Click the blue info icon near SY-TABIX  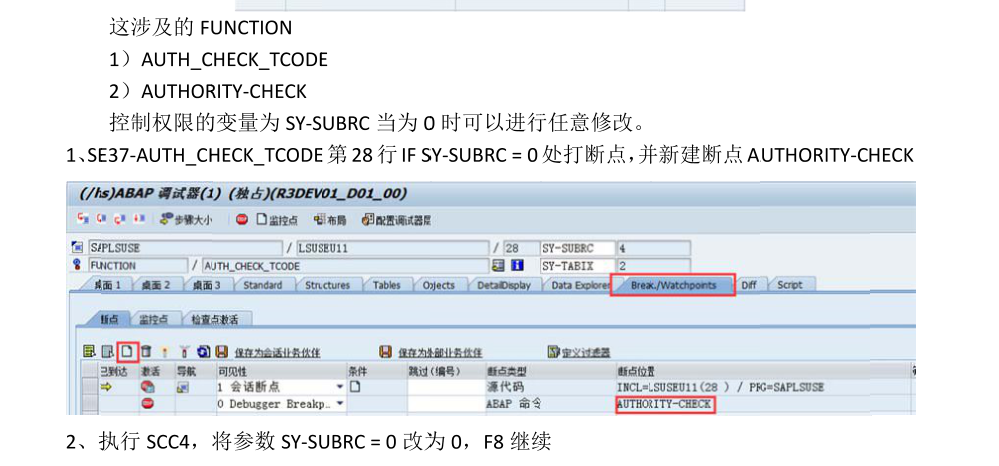tap(517, 265)
